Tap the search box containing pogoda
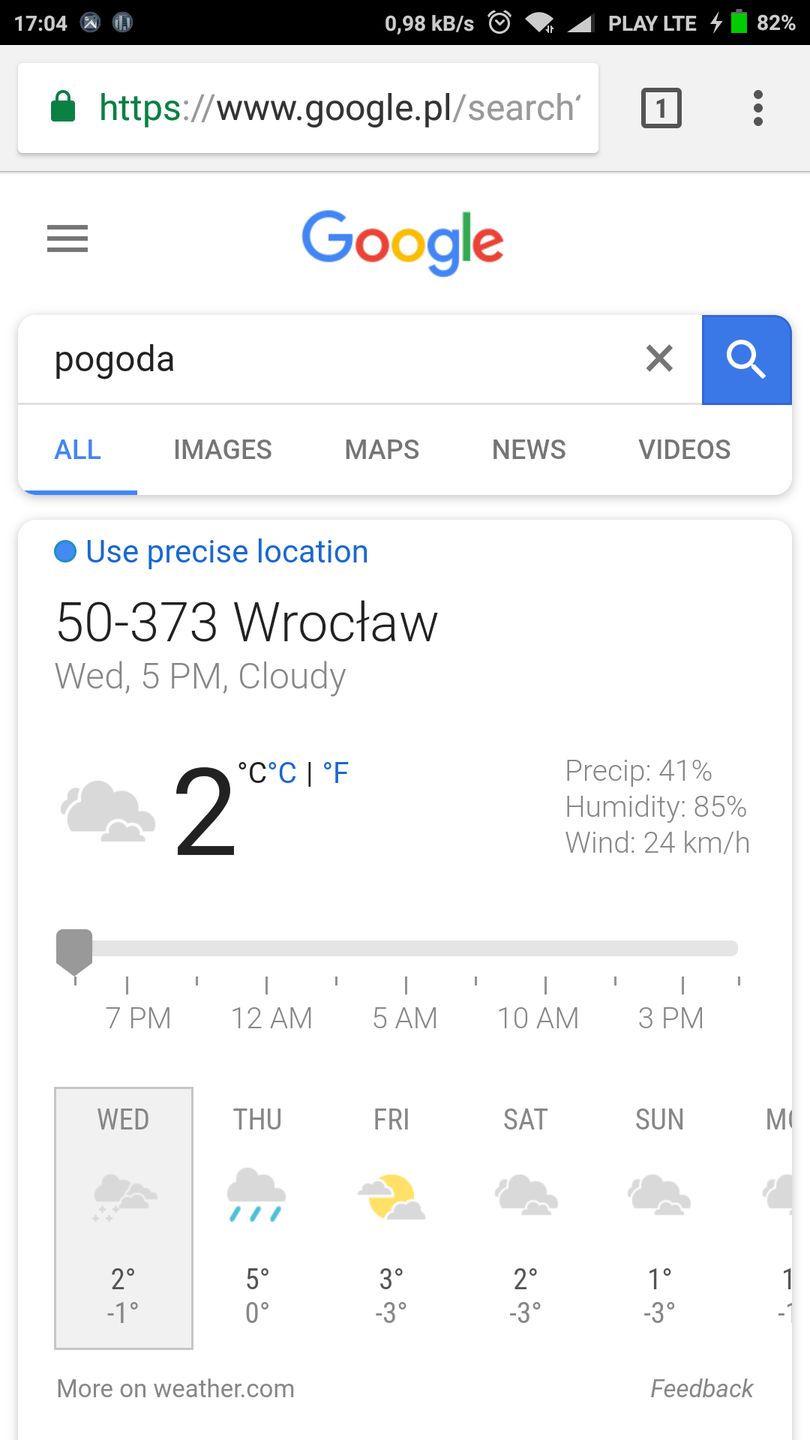Image resolution: width=810 pixels, height=1440 pixels. [330, 359]
